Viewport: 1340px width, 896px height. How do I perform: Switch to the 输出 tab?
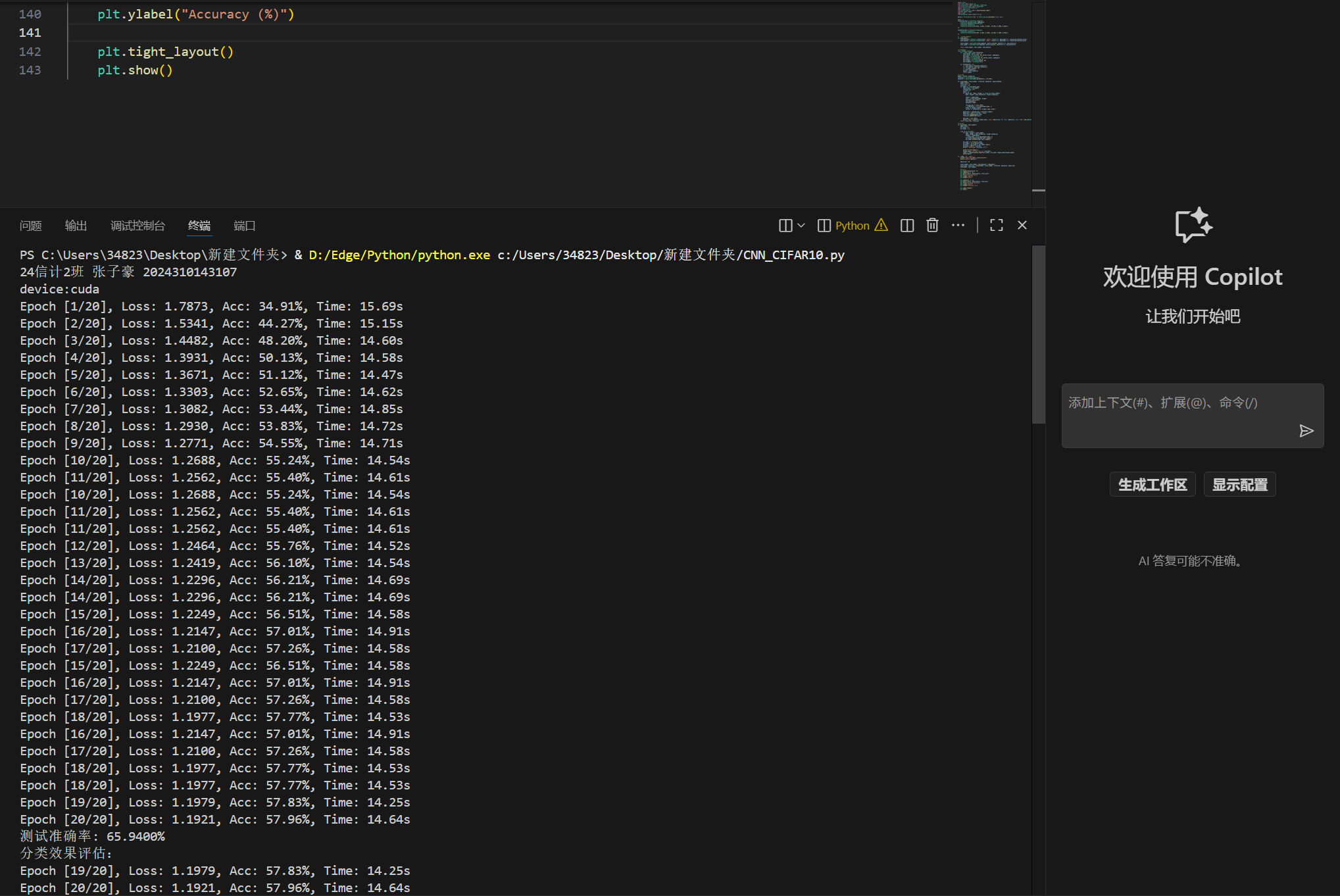(x=76, y=226)
